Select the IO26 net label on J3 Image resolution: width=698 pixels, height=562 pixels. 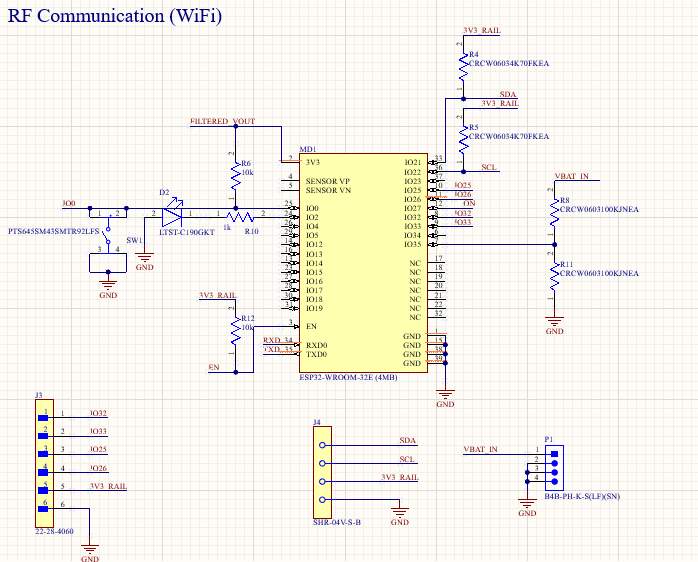click(x=98, y=468)
